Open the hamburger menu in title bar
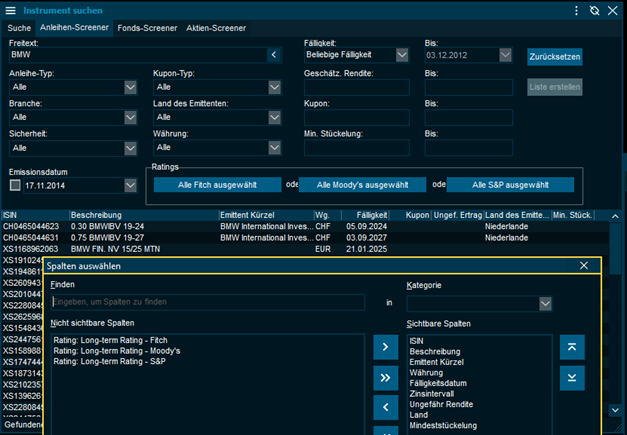 pyautogui.click(x=11, y=9)
